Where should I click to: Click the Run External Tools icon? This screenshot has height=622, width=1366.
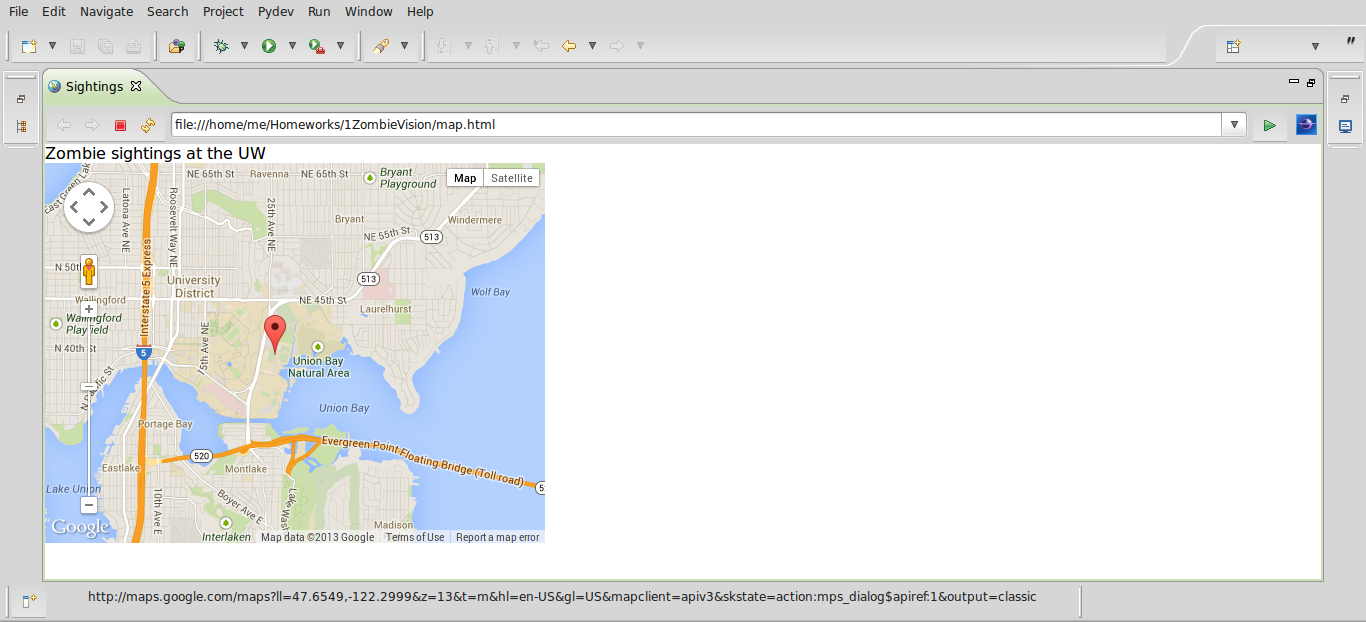tap(316, 46)
